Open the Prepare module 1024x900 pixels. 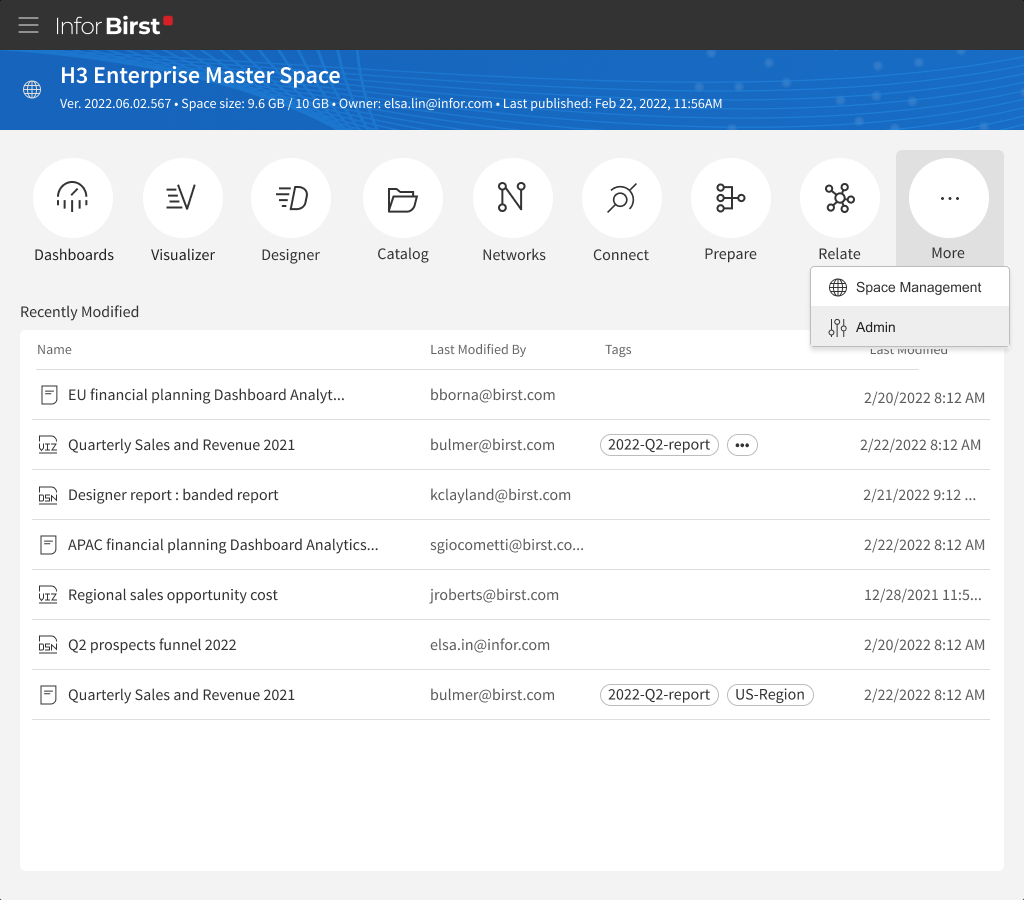pos(730,198)
